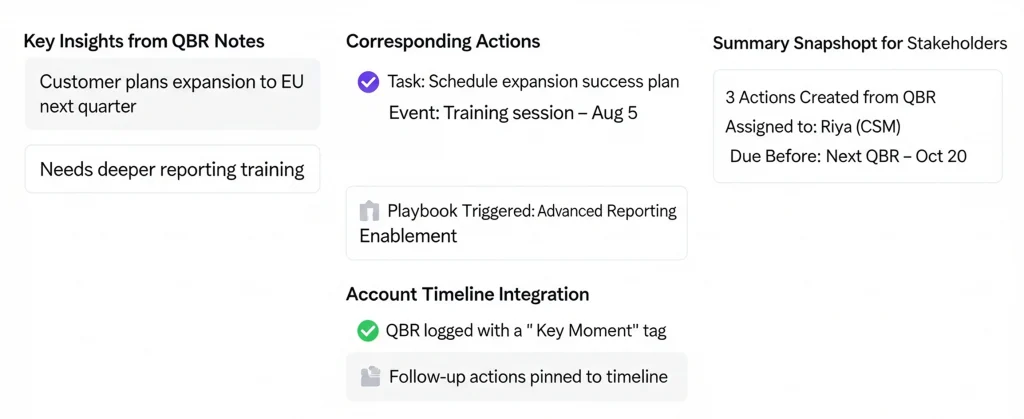Click the Summary Snapshot for Stakeholders heading
Image resolution: width=1024 pixels, height=419 pixels.
tap(859, 44)
